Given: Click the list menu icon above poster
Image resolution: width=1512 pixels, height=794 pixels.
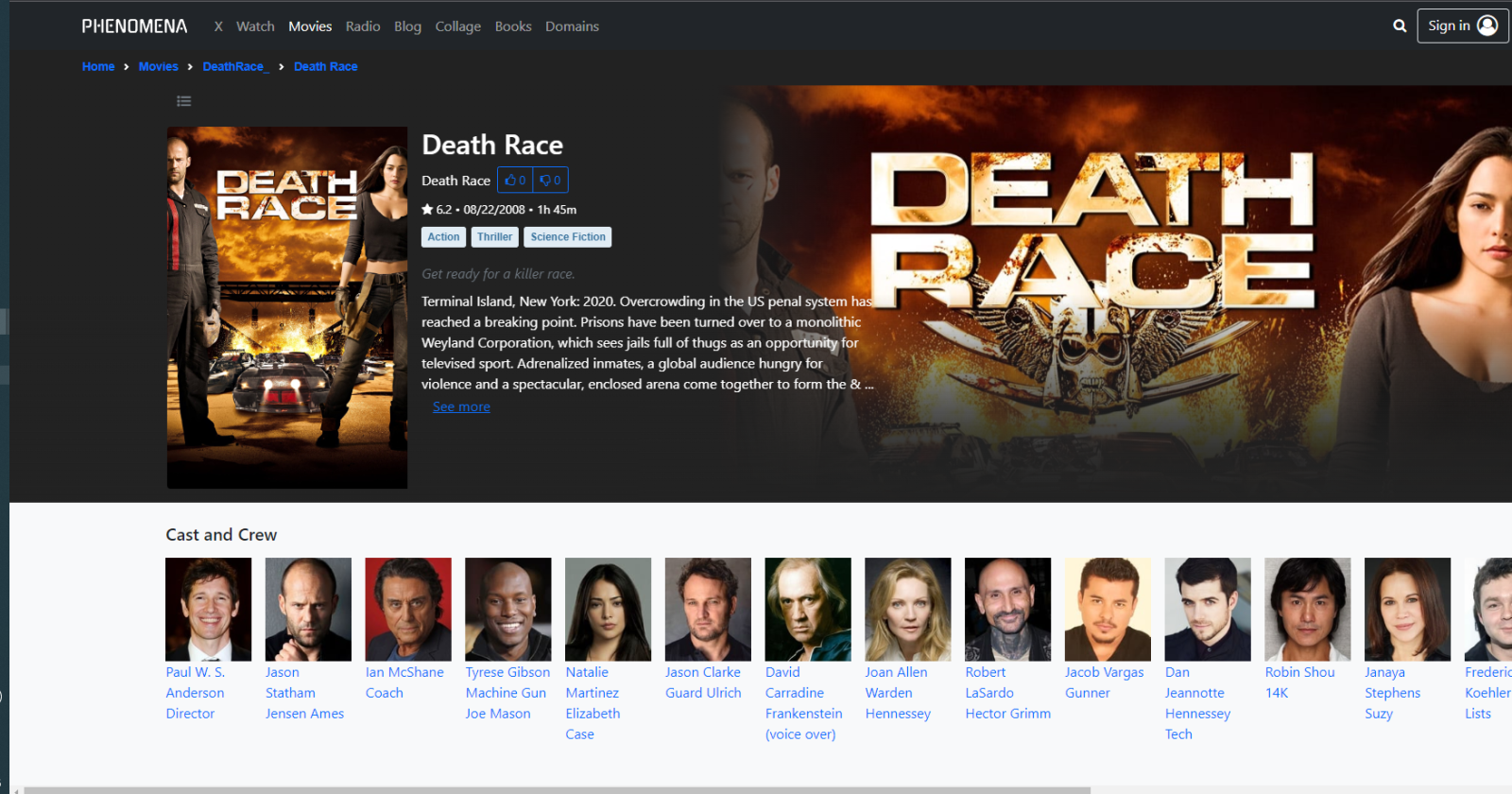Looking at the screenshot, I should [184, 101].
